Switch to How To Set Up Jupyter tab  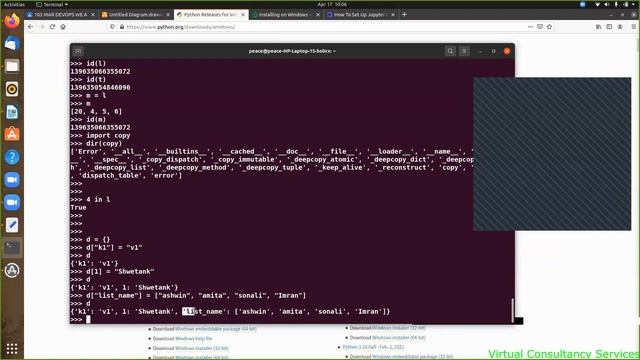click(360, 14)
